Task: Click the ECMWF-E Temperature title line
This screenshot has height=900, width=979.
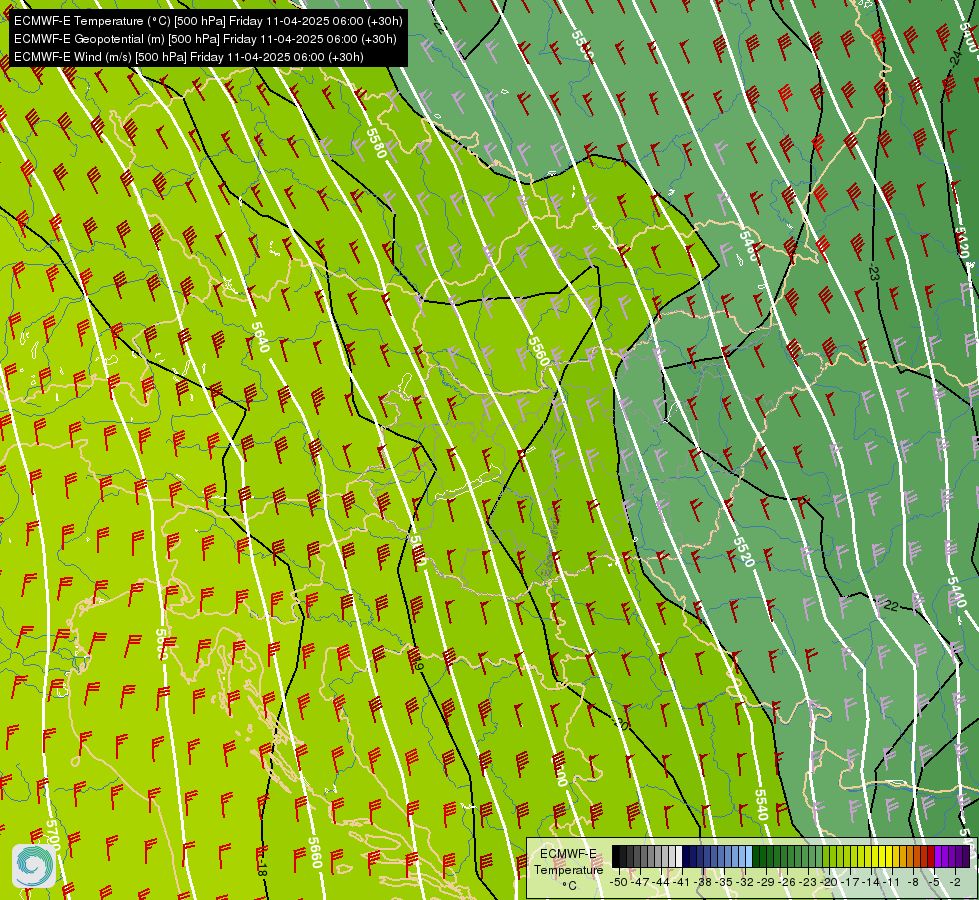Action: pos(208,21)
